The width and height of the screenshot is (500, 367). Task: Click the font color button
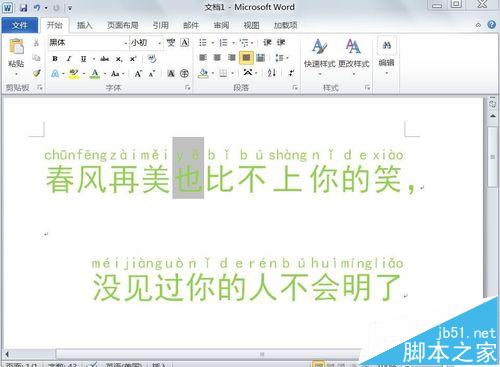click(95, 74)
